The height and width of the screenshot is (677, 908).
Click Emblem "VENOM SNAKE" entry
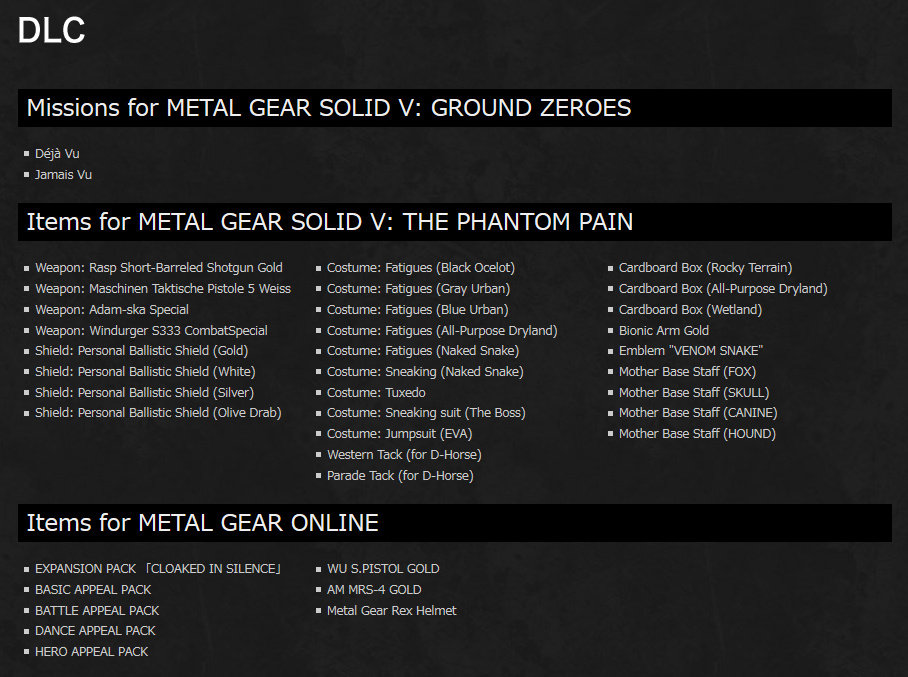[x=690, y=351]
